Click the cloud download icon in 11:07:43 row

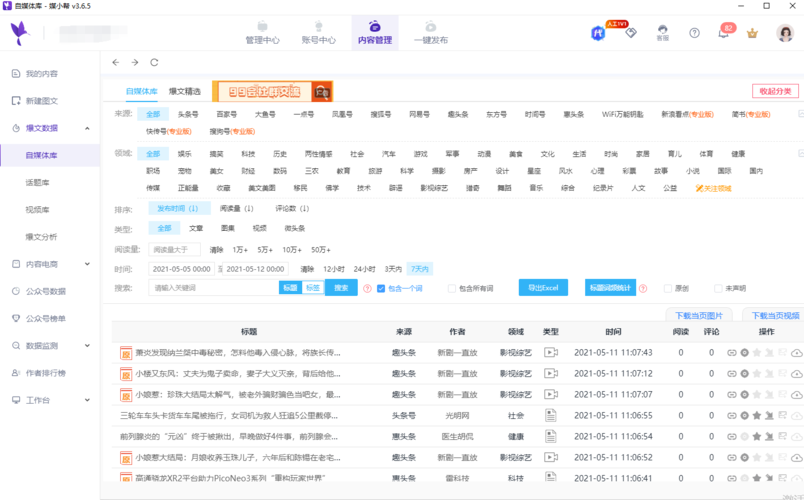click(x=797, y=353)
